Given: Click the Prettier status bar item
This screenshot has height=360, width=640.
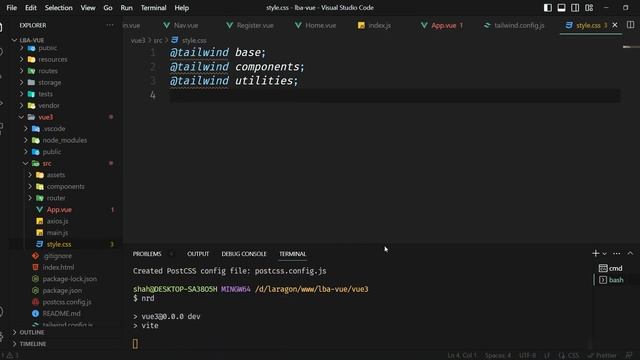Looking at the screenshot, I should coord(602,356).
